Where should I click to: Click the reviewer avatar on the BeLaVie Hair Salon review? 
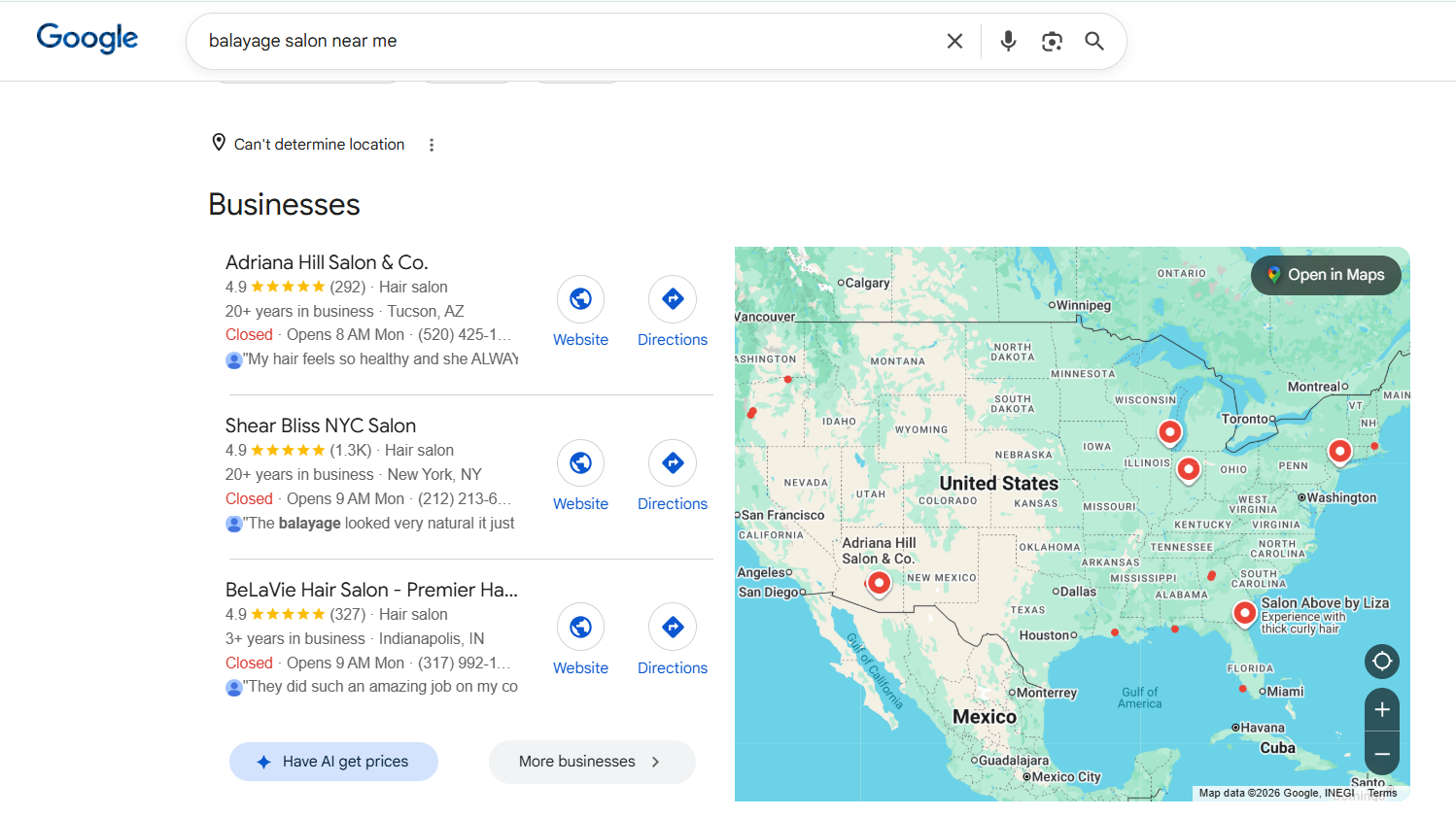click(234, 688)
